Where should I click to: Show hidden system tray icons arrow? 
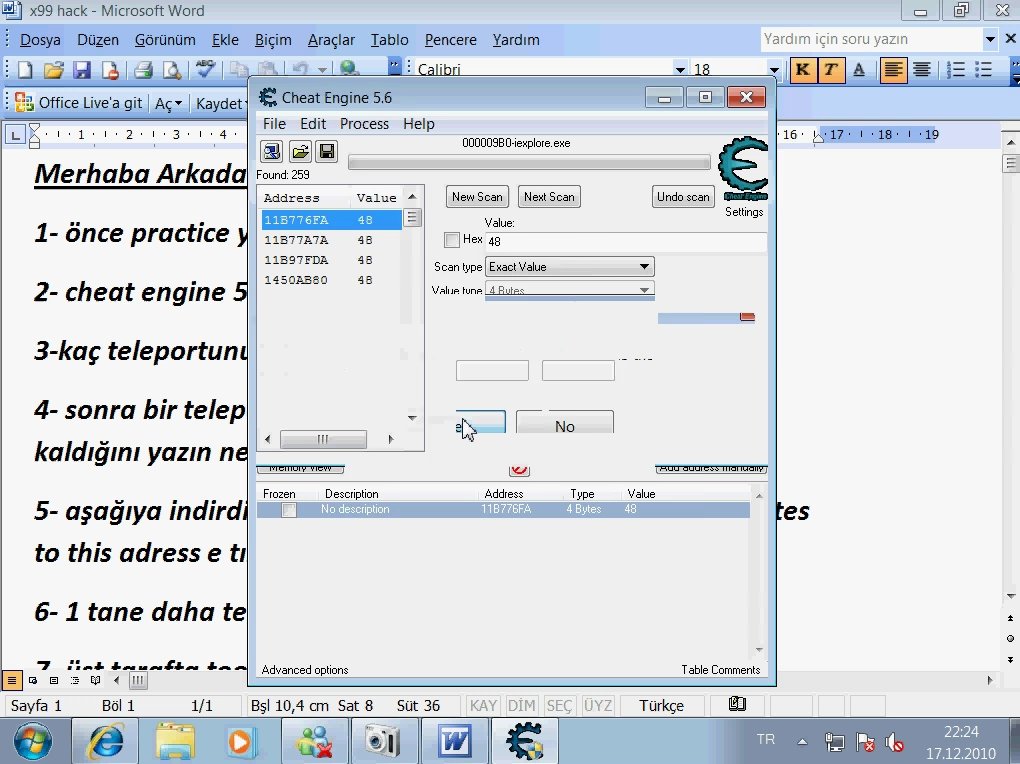click(802, 741)
